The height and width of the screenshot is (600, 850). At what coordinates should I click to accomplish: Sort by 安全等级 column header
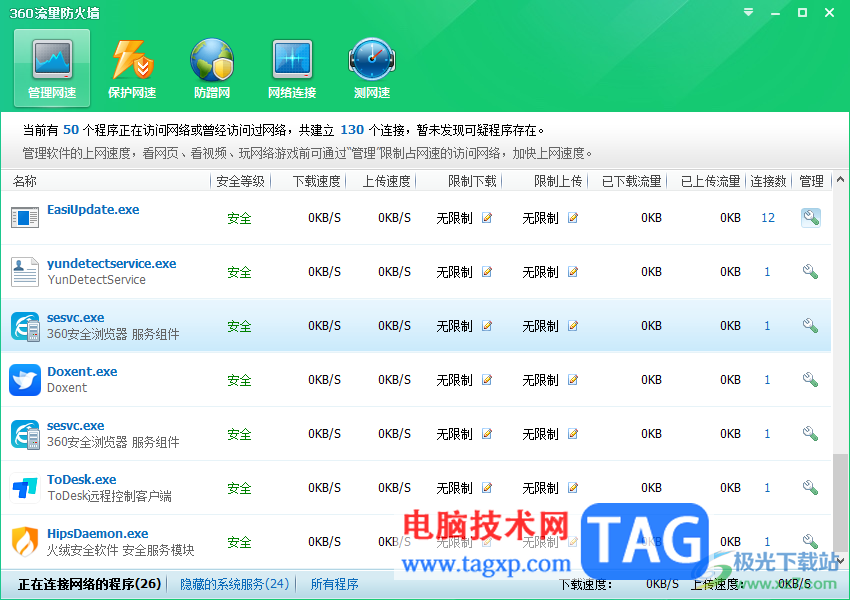(x=240, y=181)
